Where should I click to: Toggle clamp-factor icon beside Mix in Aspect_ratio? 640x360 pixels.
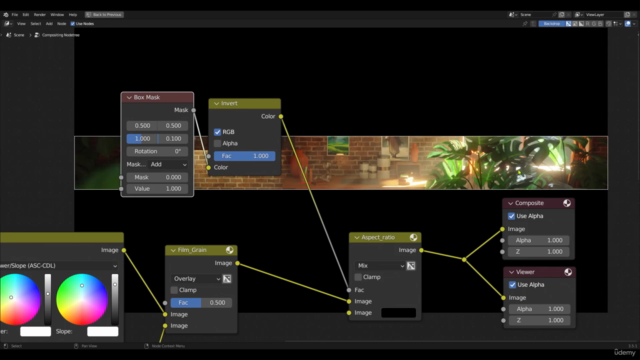click(411, 266)
